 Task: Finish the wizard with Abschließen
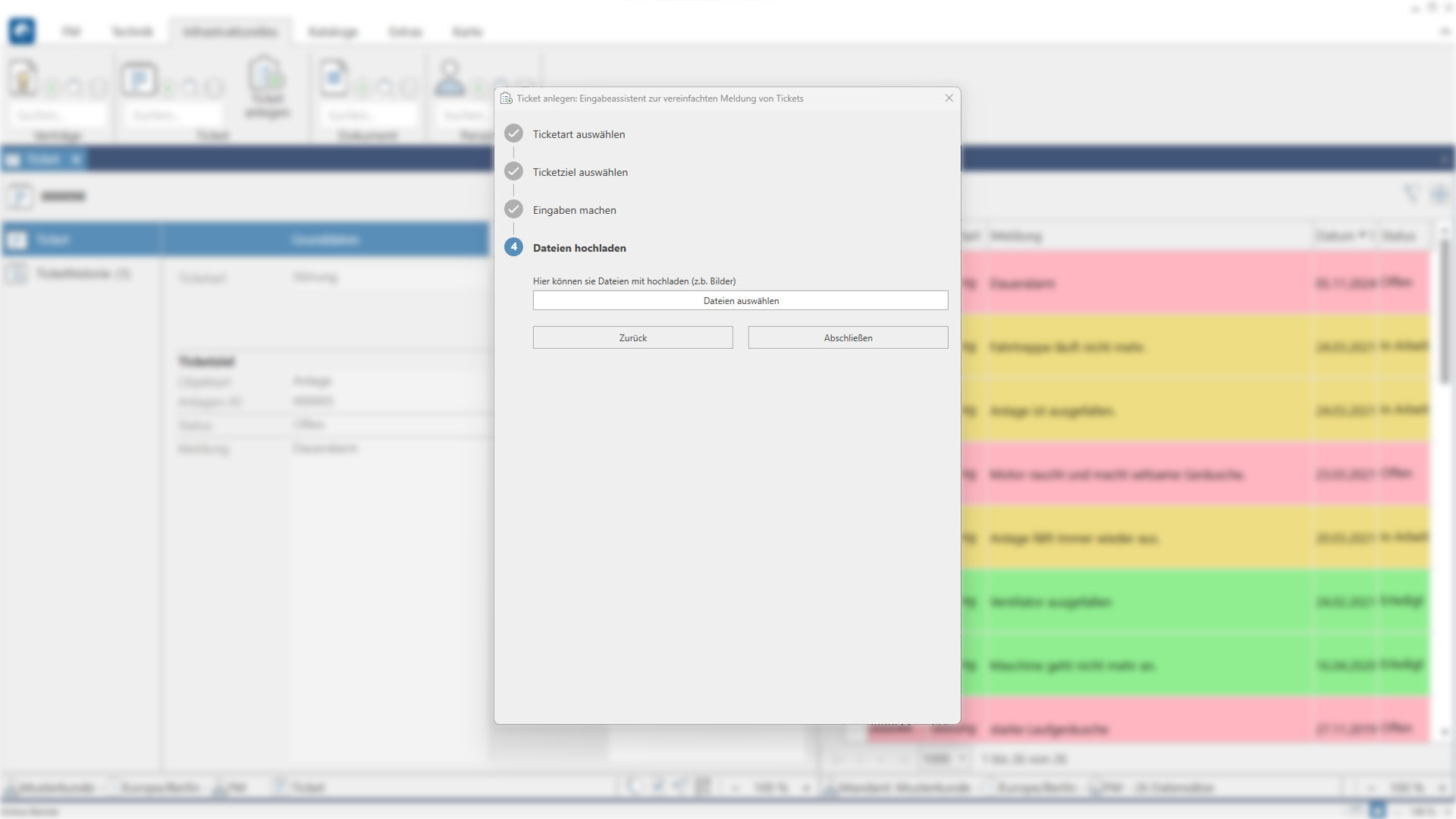point(848,337)
